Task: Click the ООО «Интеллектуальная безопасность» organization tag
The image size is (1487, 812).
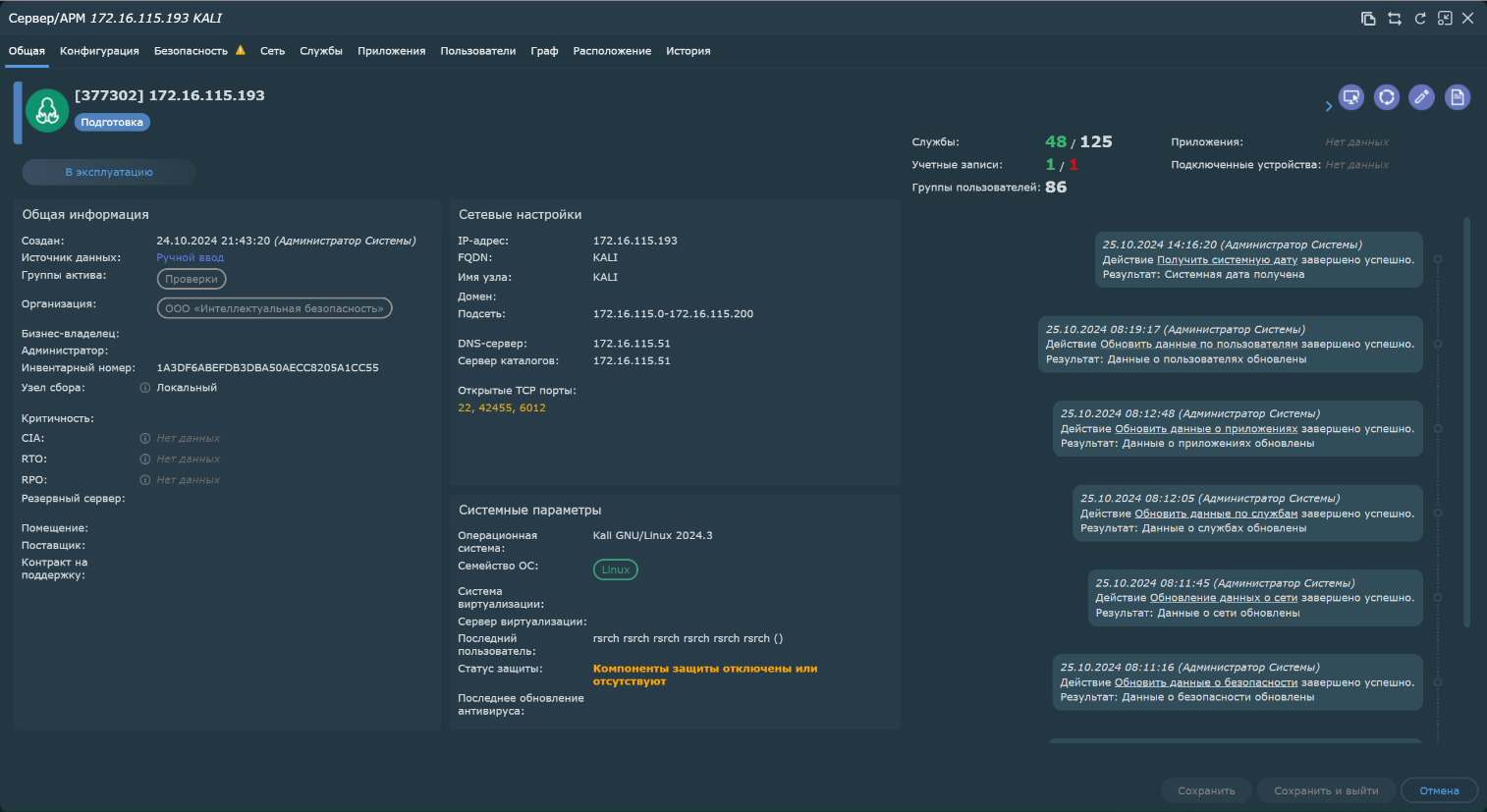Action: pos(274,308)
